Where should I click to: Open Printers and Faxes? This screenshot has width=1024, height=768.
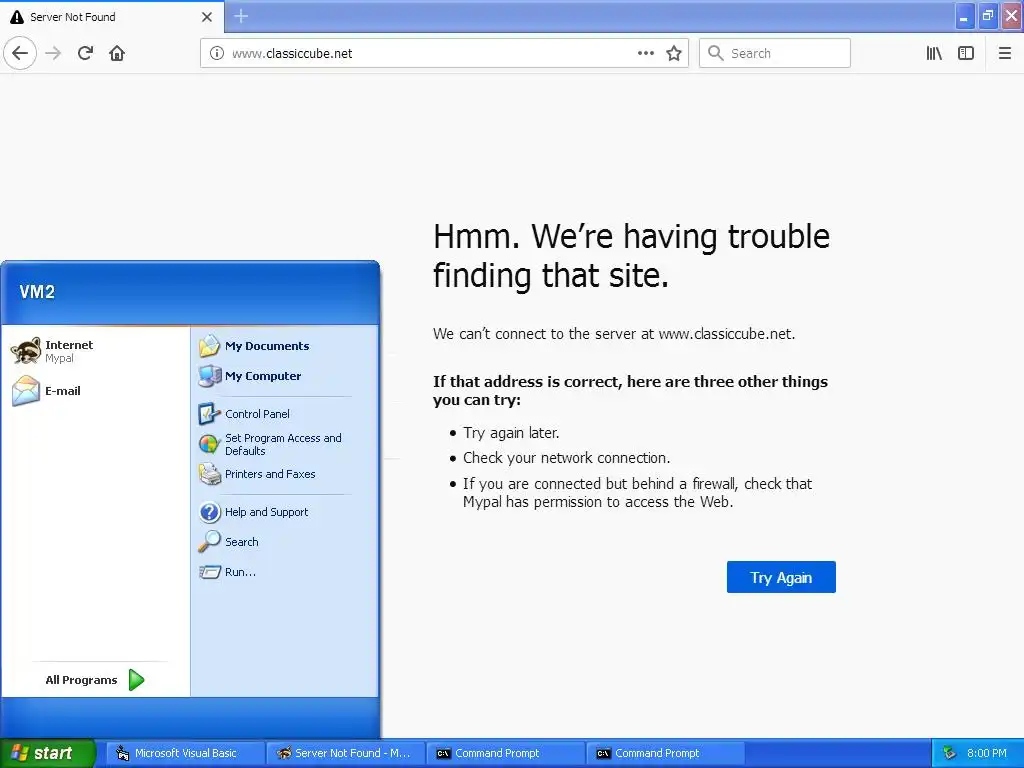285,474
